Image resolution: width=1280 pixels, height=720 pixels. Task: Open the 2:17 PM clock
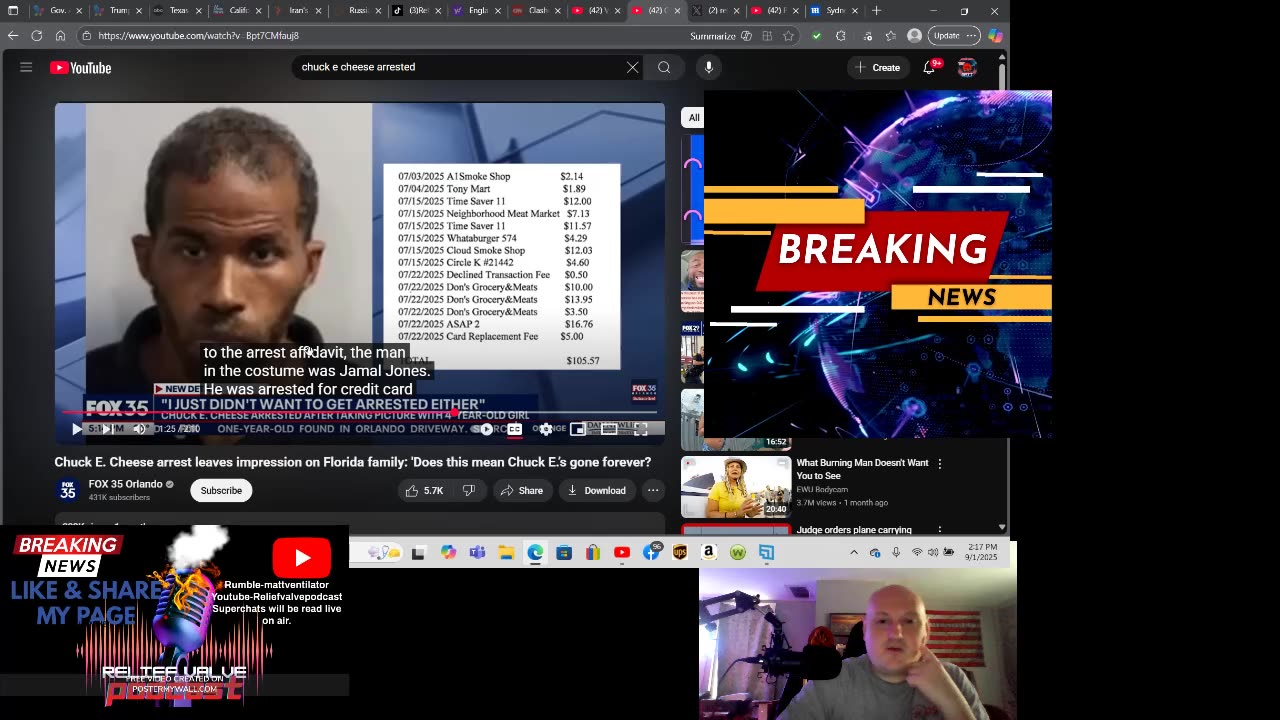tap(982, 552)
